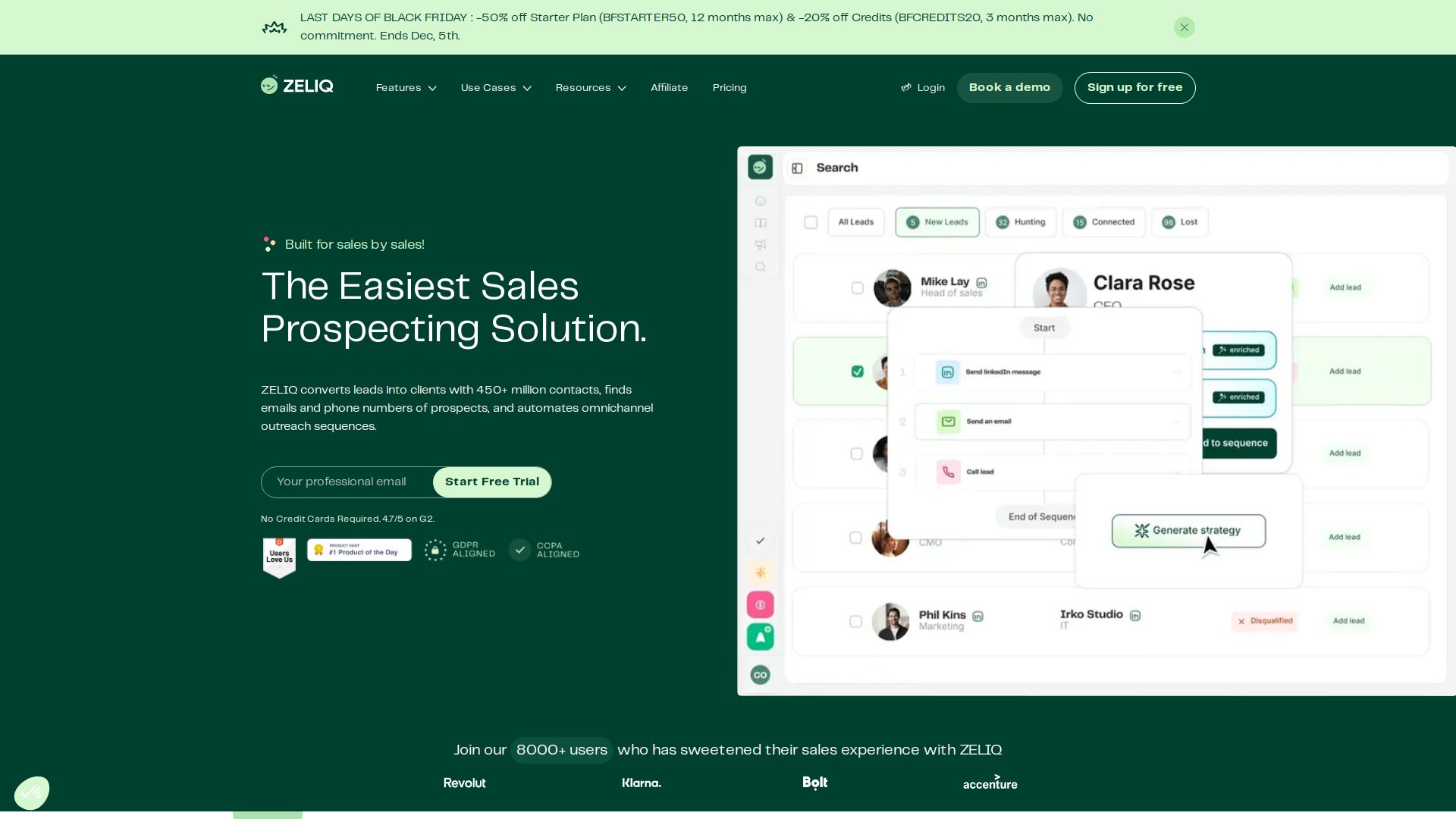Click Book a demo button
Viewport: 1456px width, 819px height.
[1009, 88]
